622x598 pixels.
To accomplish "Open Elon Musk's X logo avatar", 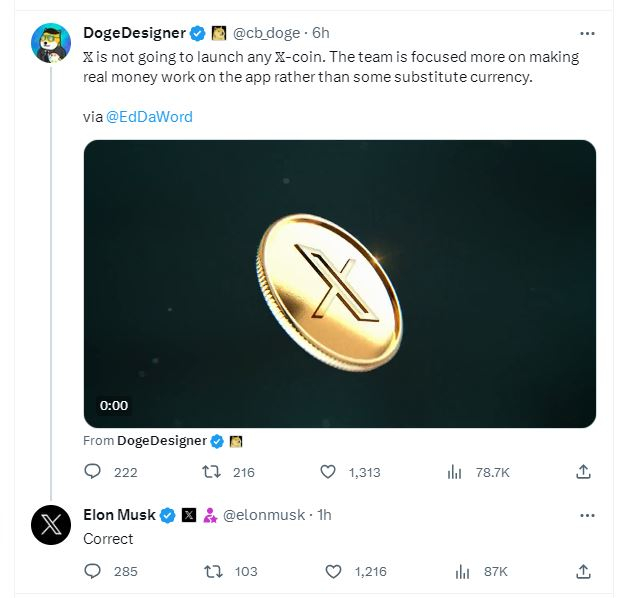I will tap(50, 524).
